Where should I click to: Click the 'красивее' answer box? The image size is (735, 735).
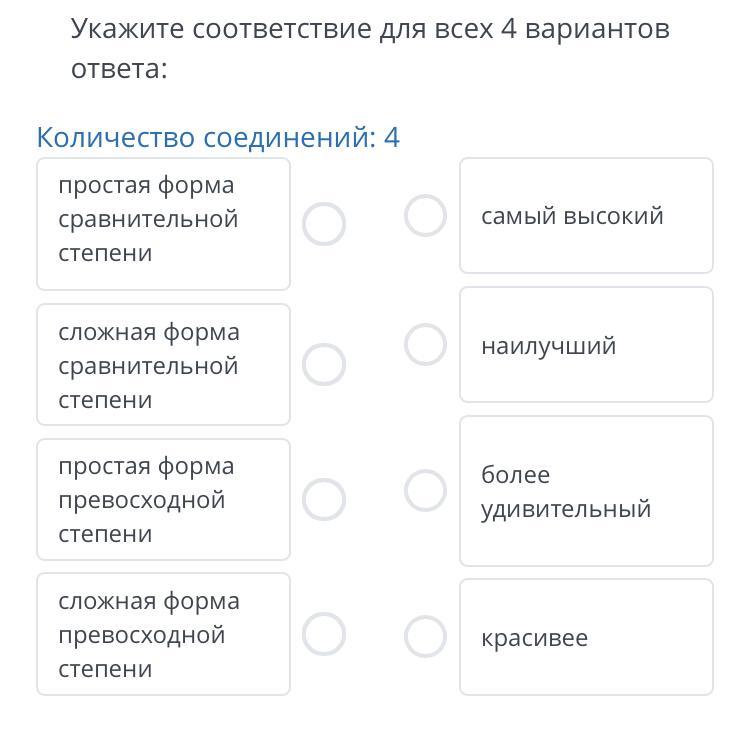[x=586, y=637]
